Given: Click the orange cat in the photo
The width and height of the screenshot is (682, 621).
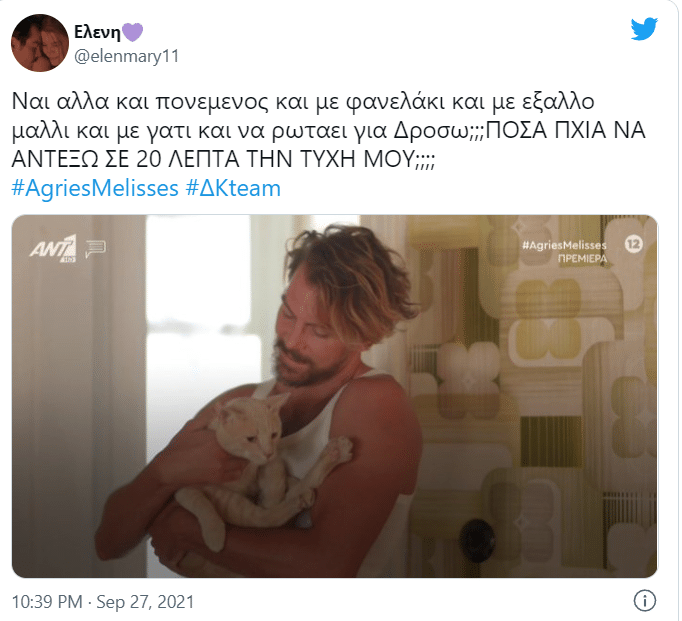Looking at the screenshot, I should point(261,461).
